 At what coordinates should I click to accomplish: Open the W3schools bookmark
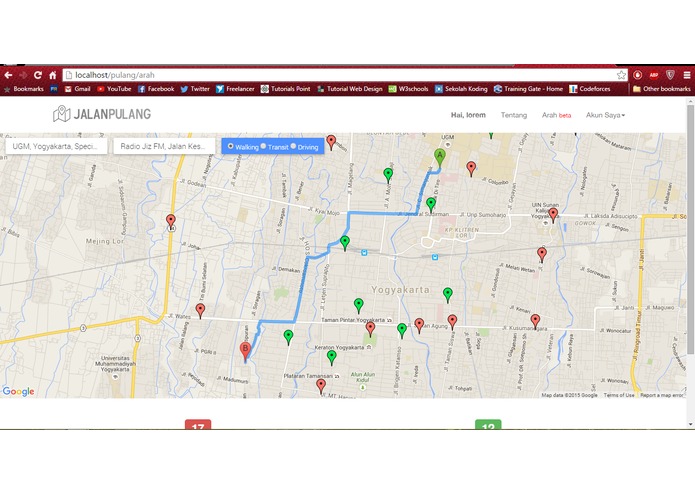tap(409, 89)
